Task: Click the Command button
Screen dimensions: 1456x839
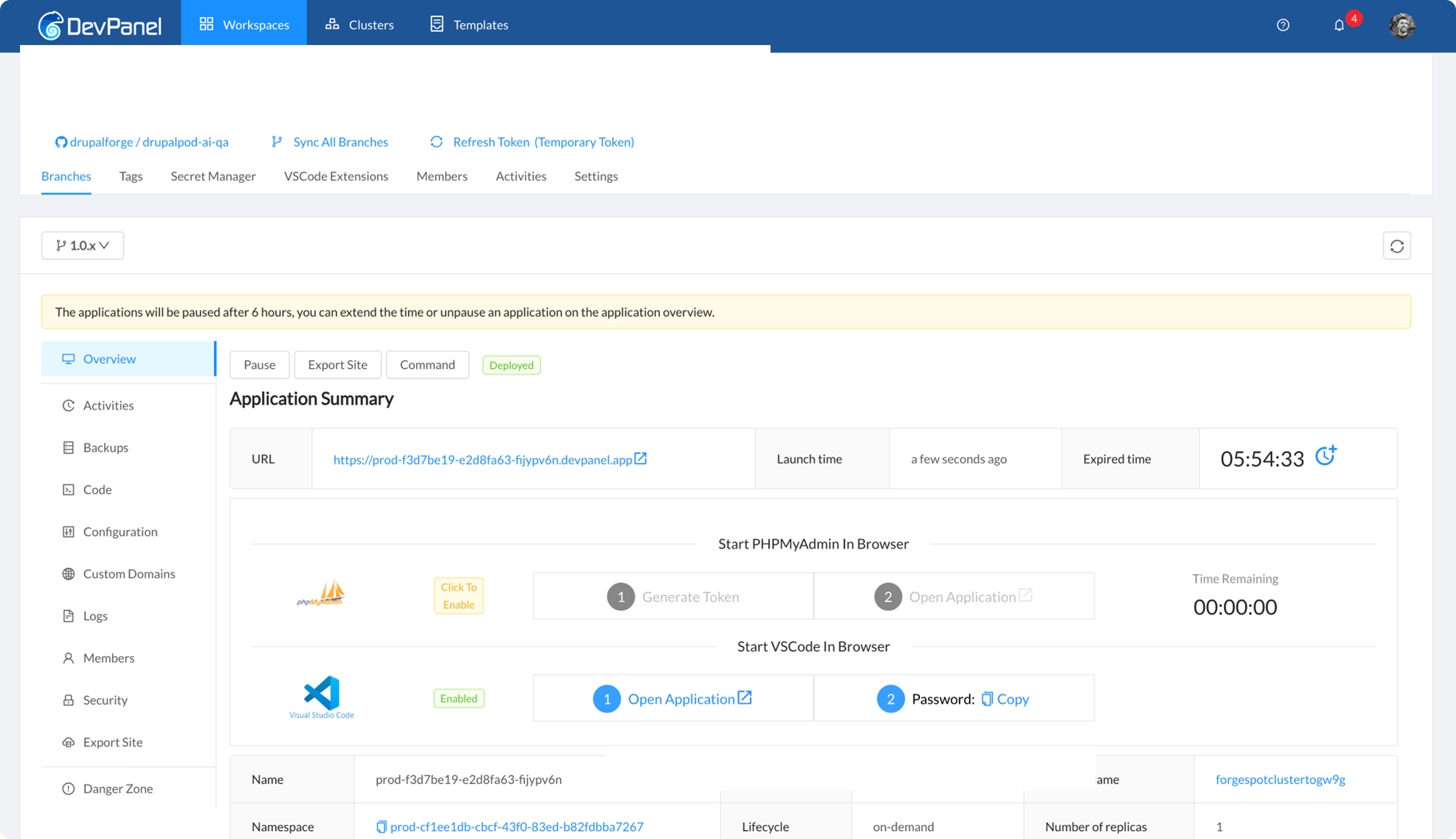Action: [x=427, y=365]
